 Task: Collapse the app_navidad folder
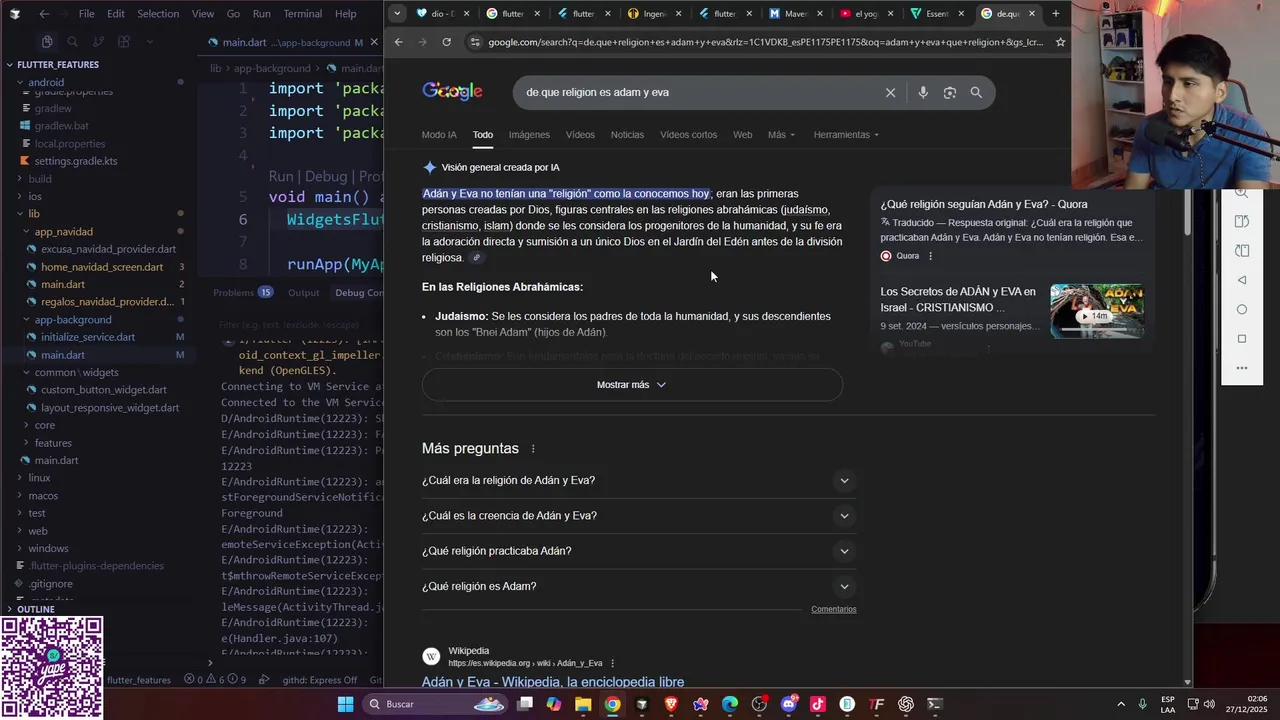62,232
